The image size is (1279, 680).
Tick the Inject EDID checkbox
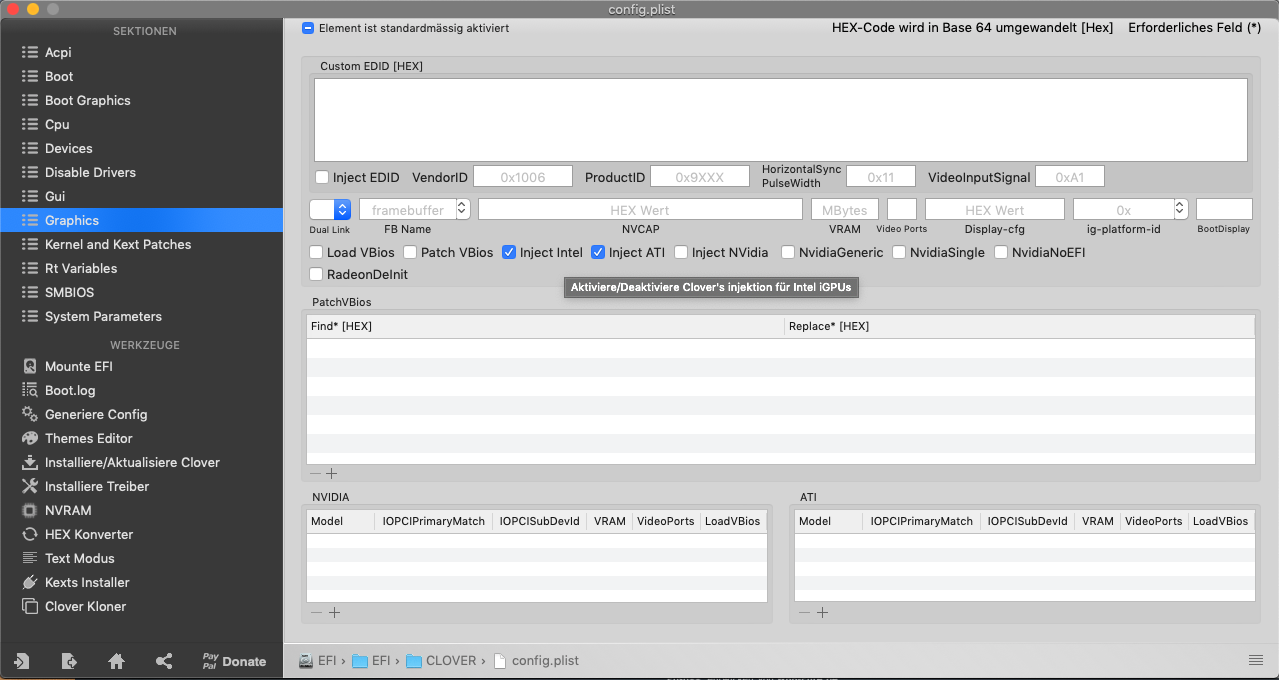(x=322, y=177)
